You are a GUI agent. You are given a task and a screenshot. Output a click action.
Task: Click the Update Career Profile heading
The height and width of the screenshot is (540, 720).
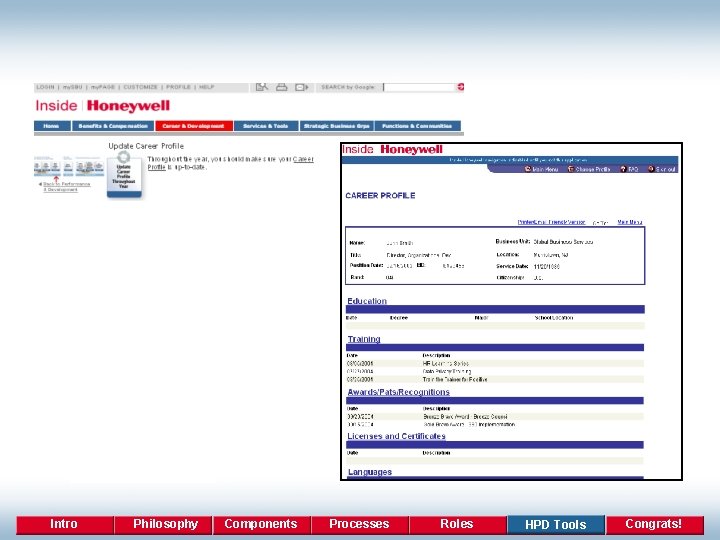(146, 146)
